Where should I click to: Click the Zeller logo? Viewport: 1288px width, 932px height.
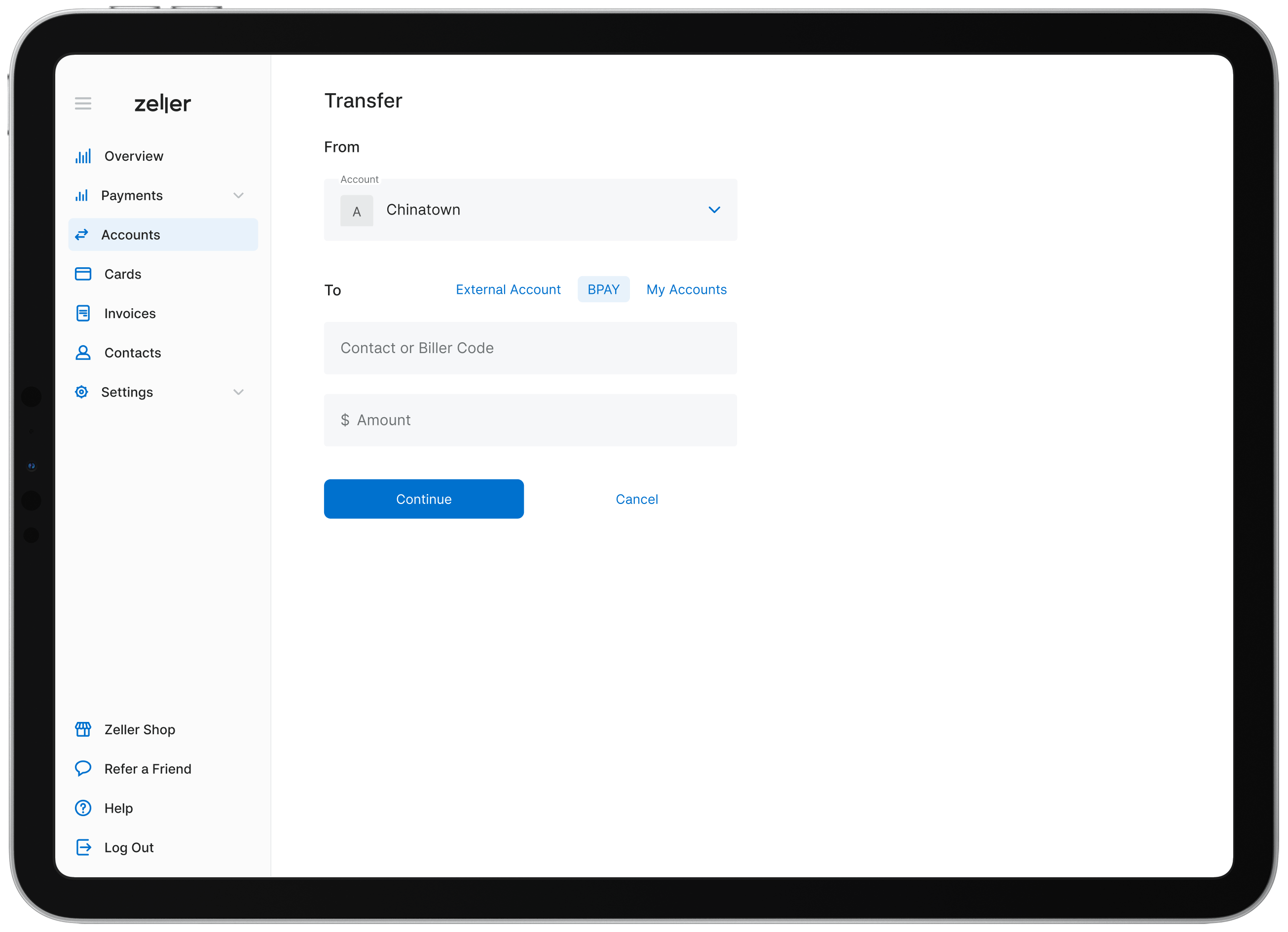(x=162, y=104)
